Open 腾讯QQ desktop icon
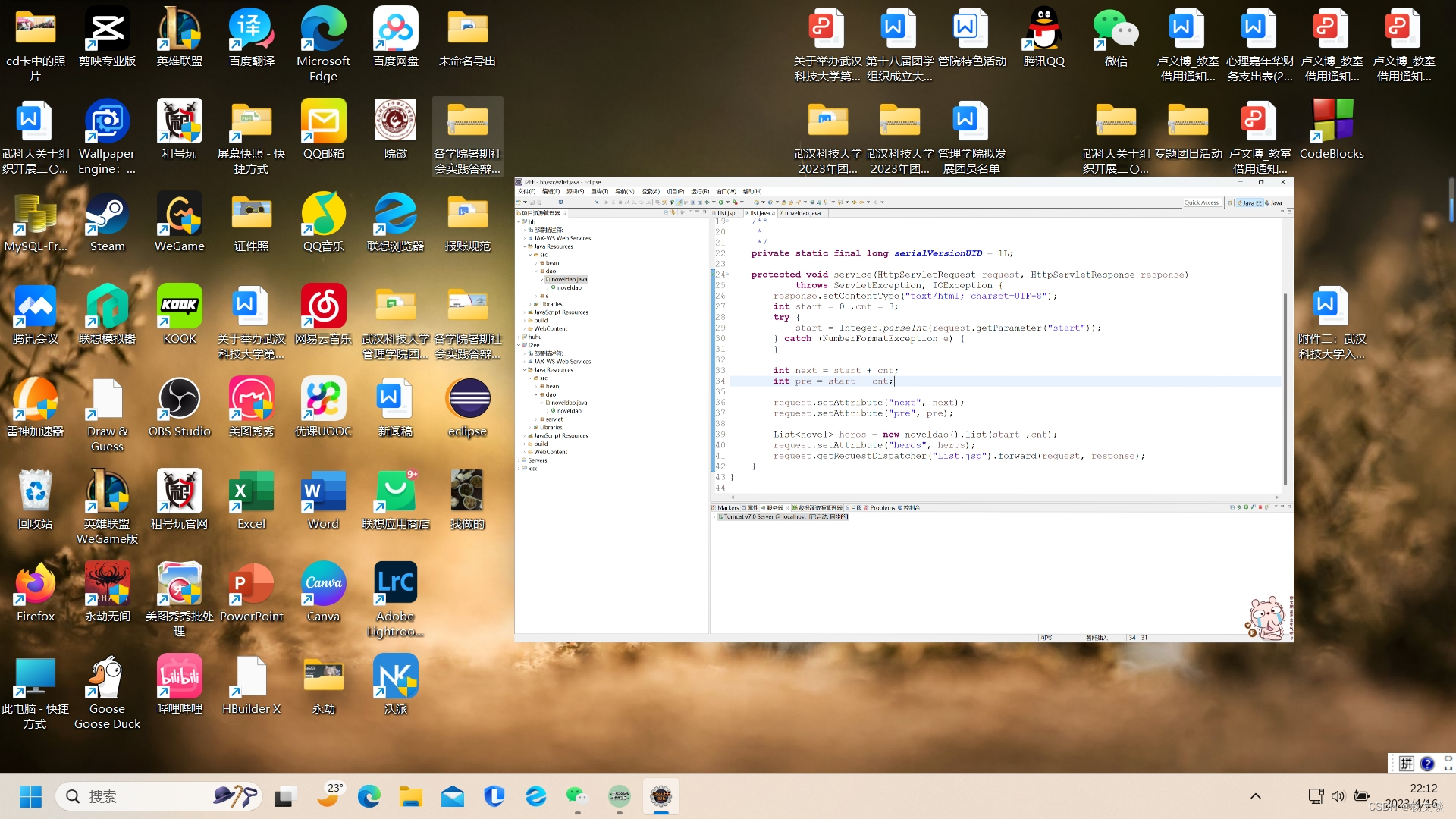This screenshot has width=1456, height=819. [1044, 36]
